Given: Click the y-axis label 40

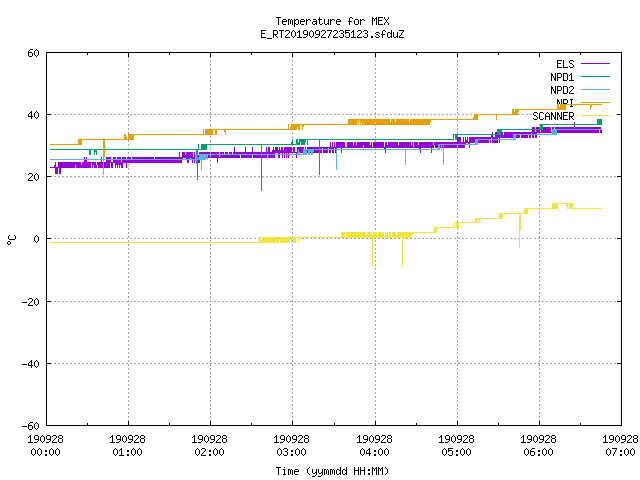Looking at the screenshot, I should (33, 115).
